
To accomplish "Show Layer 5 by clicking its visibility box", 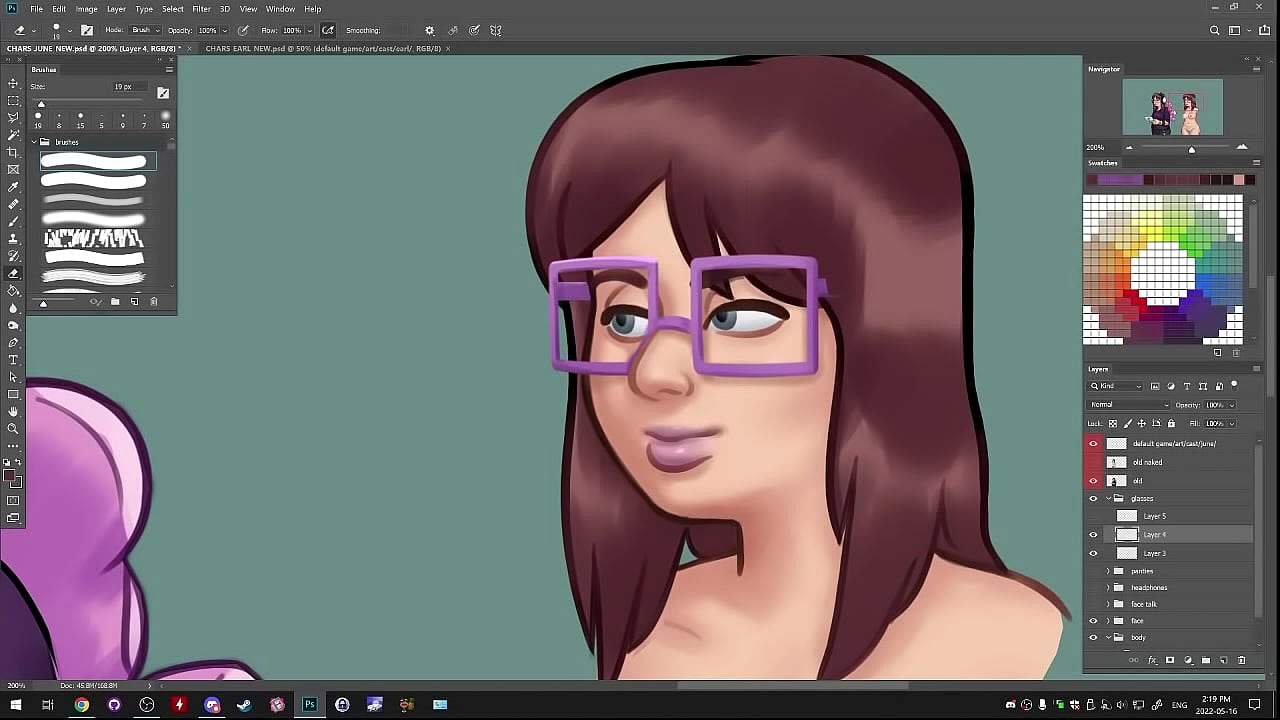I will coord(1093,516).
